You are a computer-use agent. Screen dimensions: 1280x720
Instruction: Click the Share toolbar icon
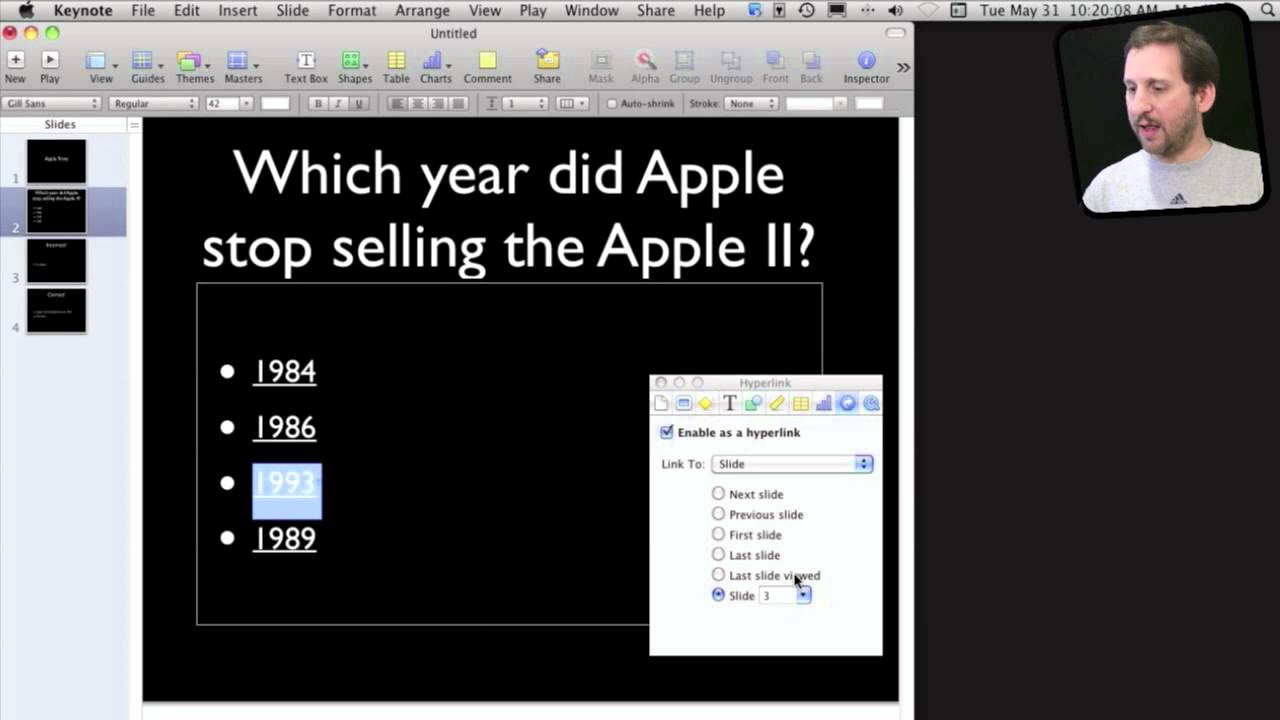[546, 67]
